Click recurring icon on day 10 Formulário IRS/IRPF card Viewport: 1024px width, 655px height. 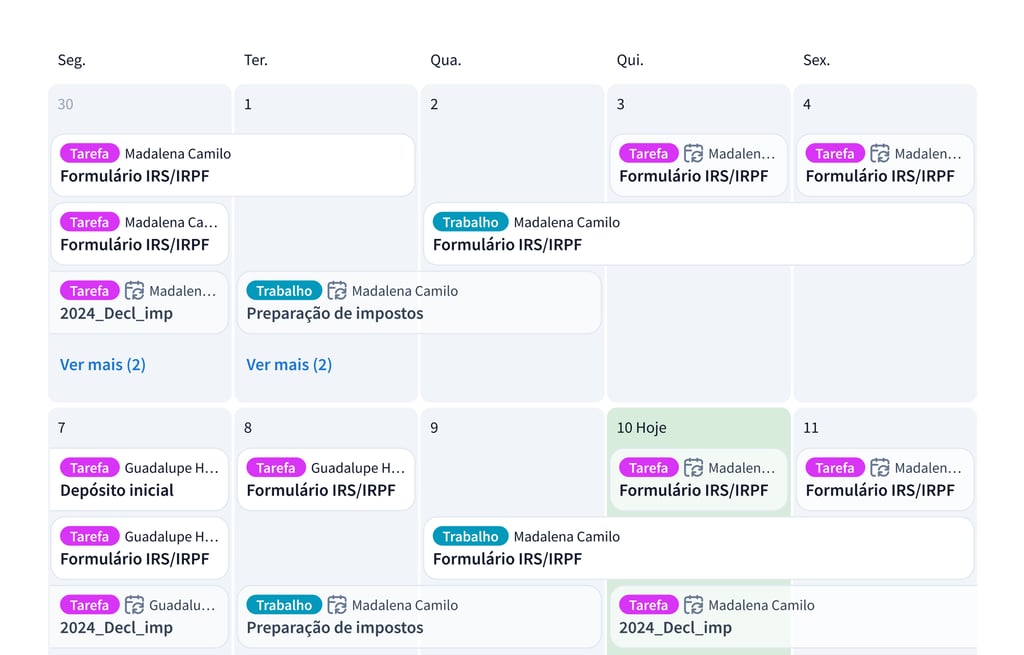click(694, 468)
